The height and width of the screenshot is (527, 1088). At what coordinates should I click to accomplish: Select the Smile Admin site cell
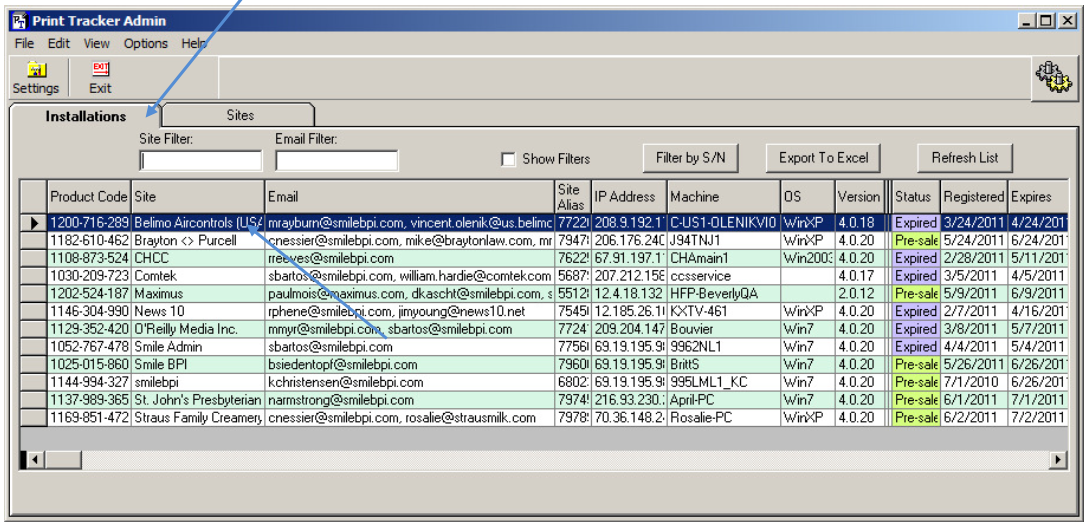point(198,347)
